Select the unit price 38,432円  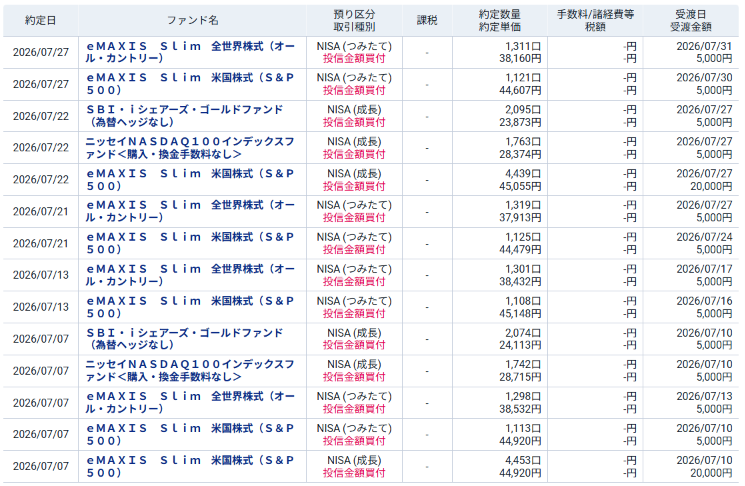520,281
